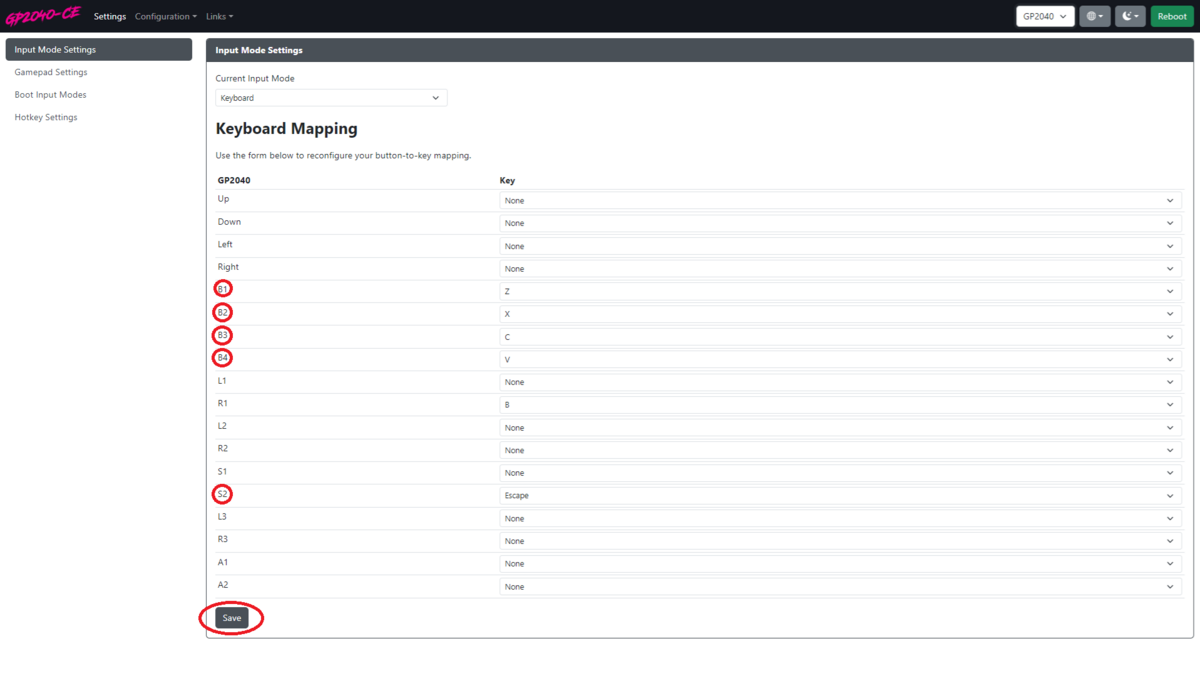This screenshot has height=676, width=1200.
Task: Open the key dropdown for R2
Action: 840,450
